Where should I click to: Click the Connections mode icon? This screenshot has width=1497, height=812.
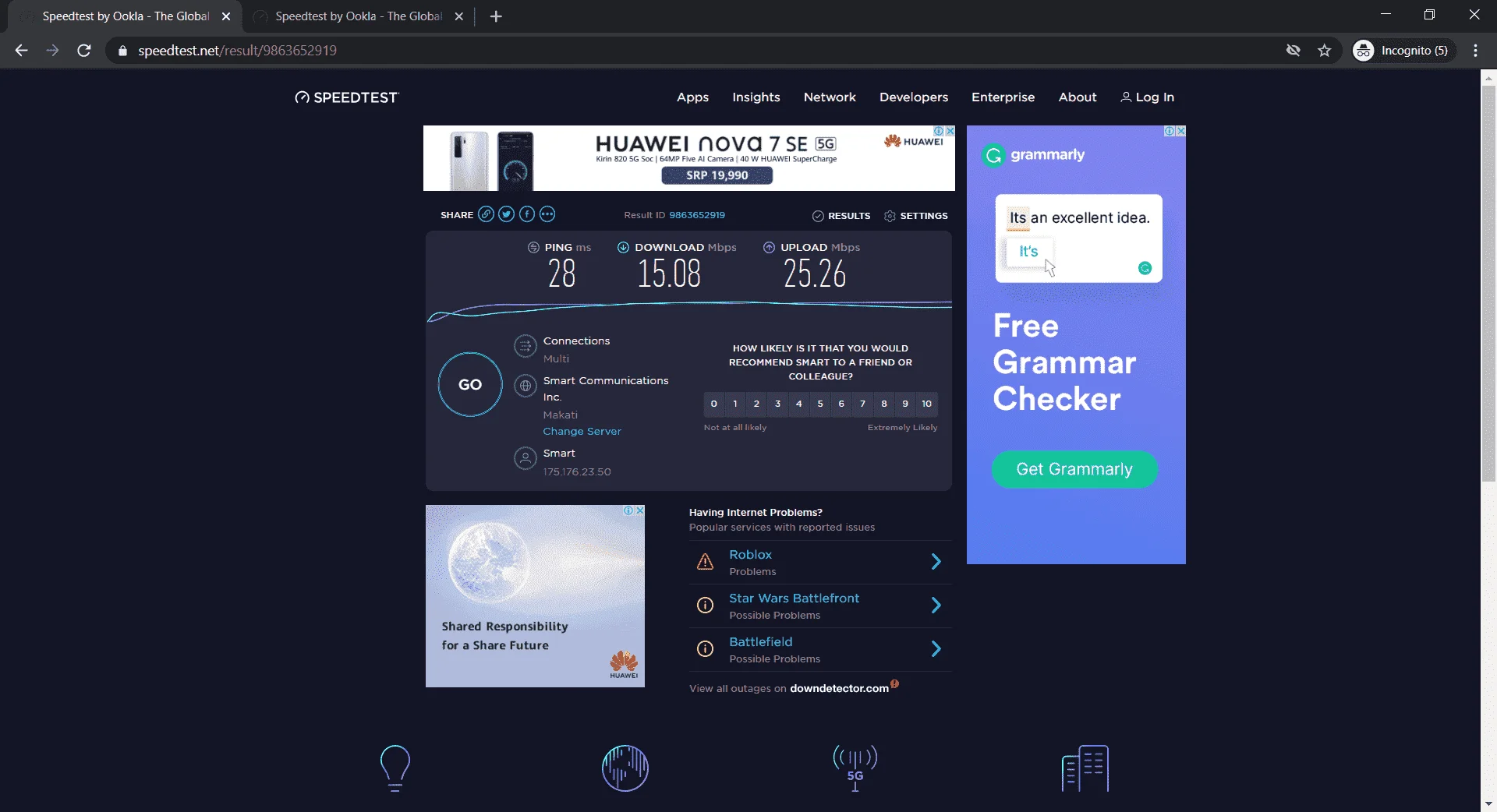(526, 346)
